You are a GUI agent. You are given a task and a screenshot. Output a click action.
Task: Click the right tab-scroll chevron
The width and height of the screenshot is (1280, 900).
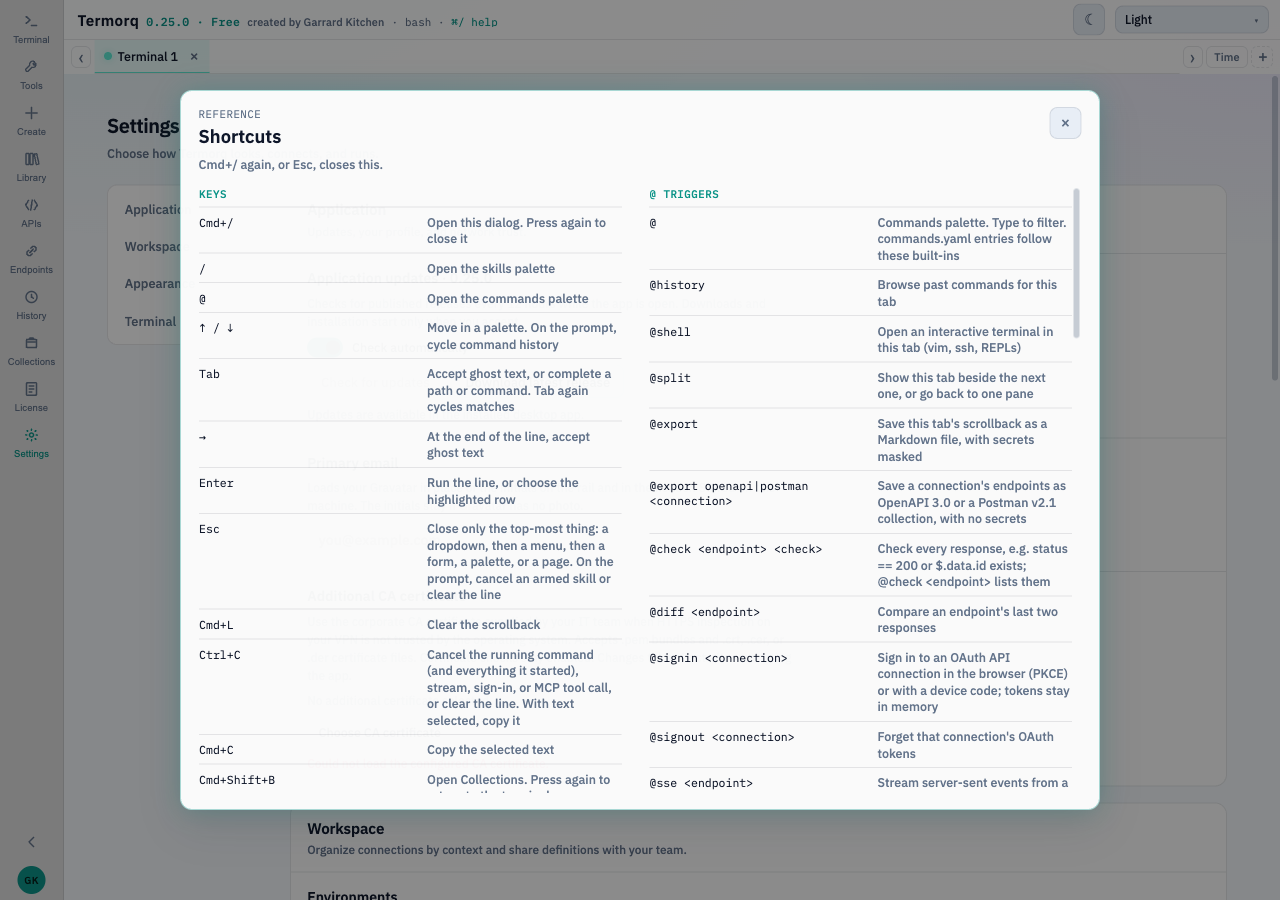1192,58
